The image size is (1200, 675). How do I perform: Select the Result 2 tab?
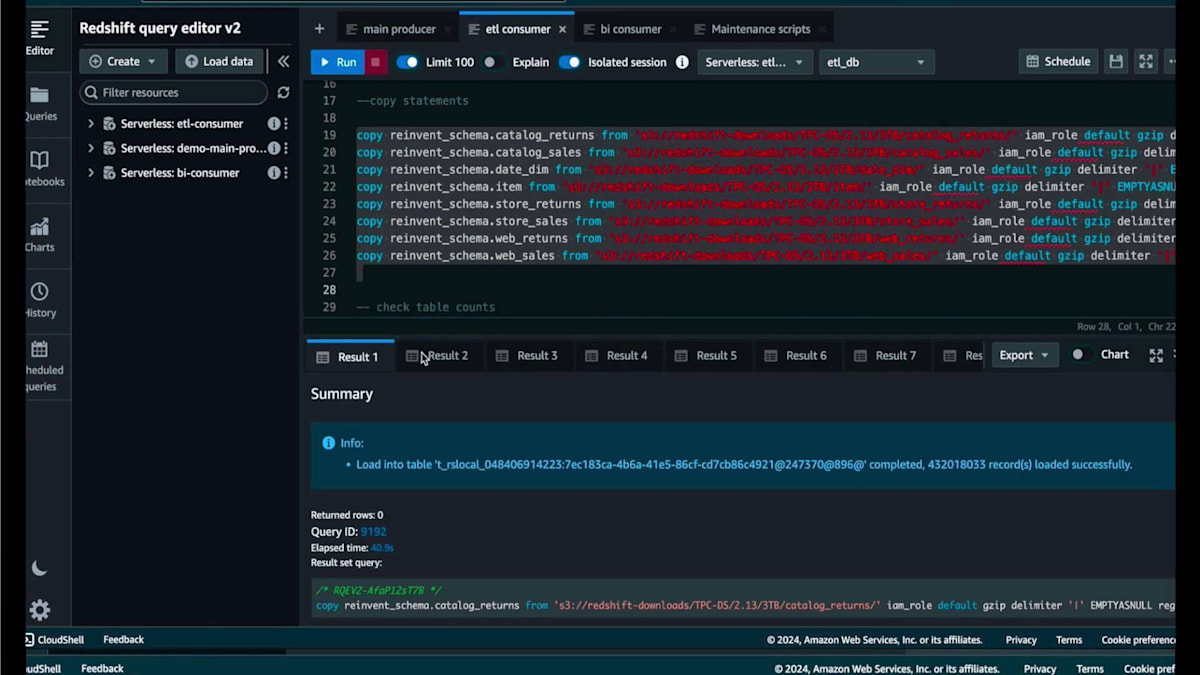438,356
